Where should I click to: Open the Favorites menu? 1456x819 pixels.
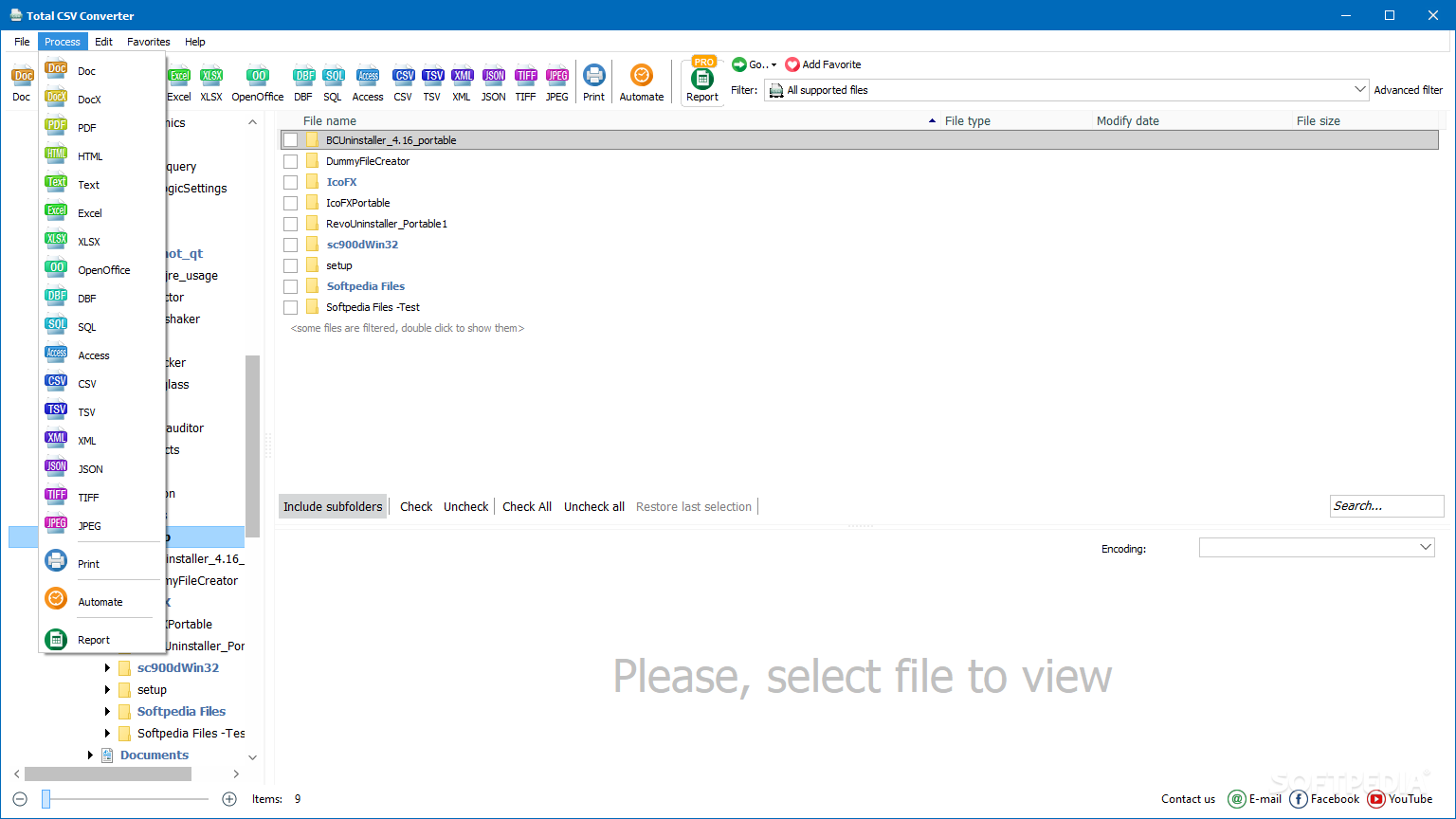(149, 42)
